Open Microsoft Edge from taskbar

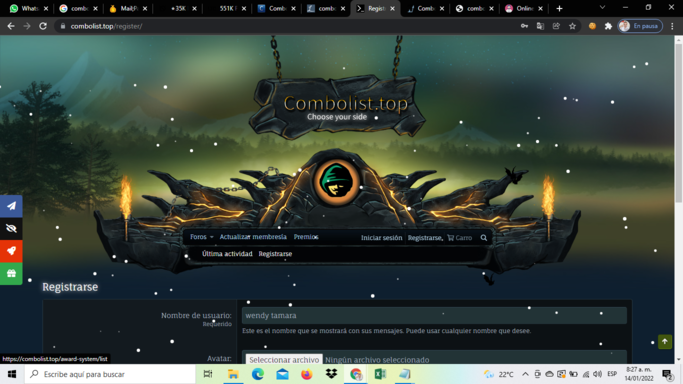[258, 374]
